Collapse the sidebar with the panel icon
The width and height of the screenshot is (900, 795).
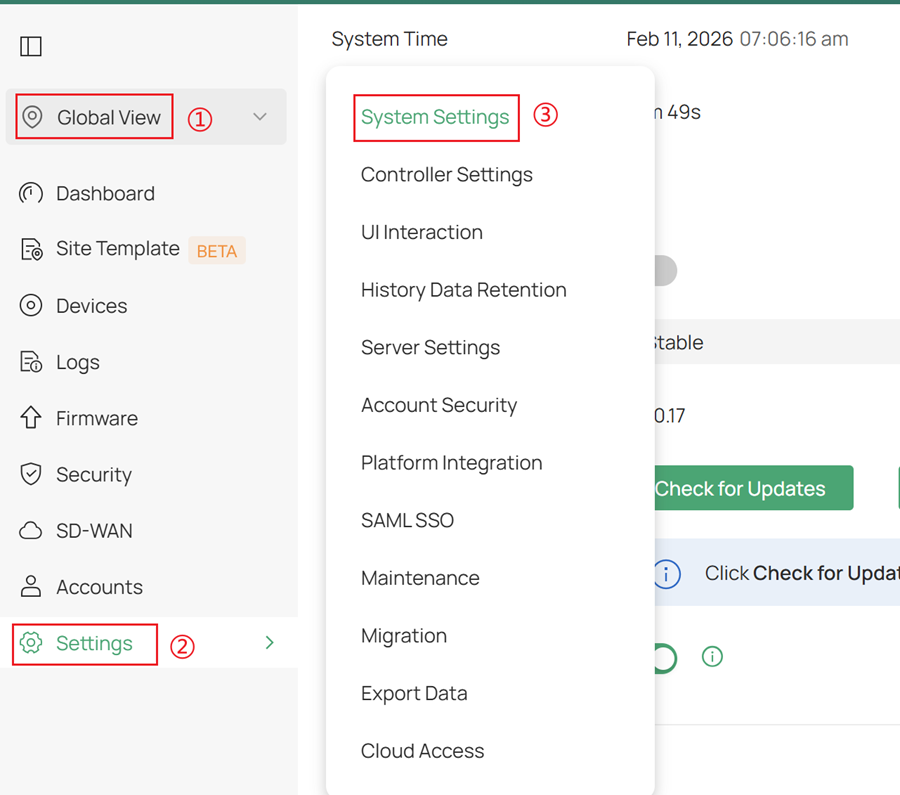click(31, 46)
